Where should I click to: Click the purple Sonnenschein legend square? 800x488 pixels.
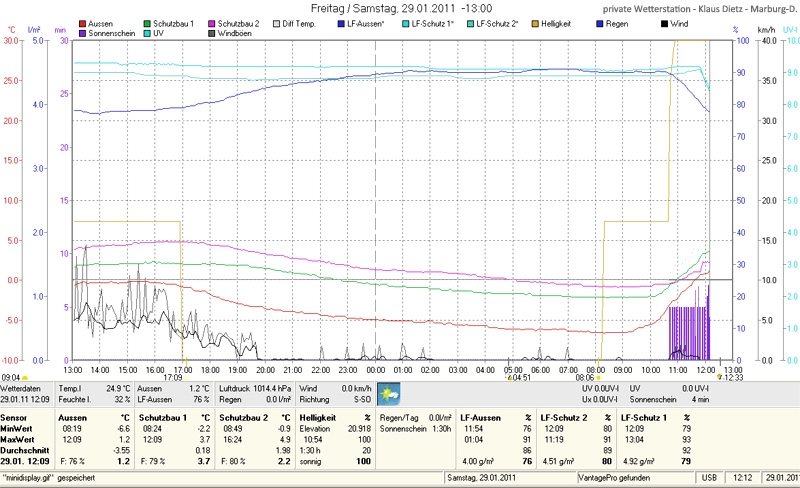click(82, 33)
